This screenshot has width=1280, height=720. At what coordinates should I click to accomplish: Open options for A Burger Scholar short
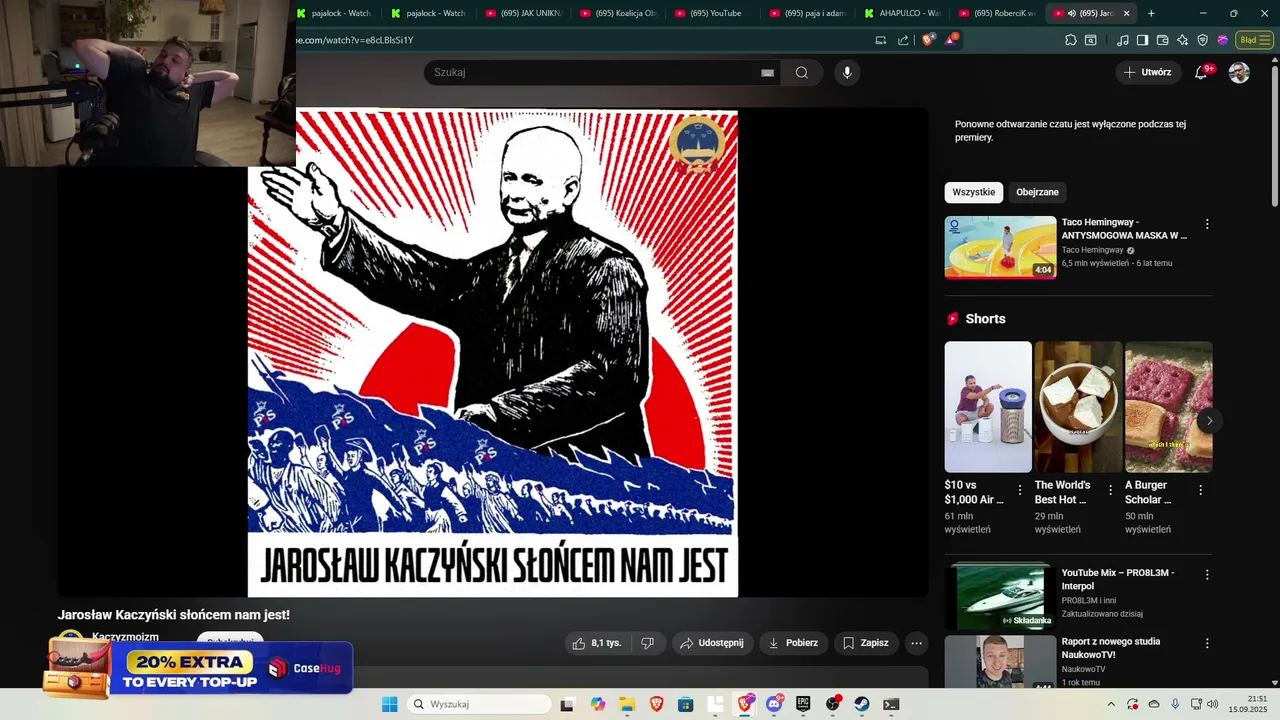1201,490
